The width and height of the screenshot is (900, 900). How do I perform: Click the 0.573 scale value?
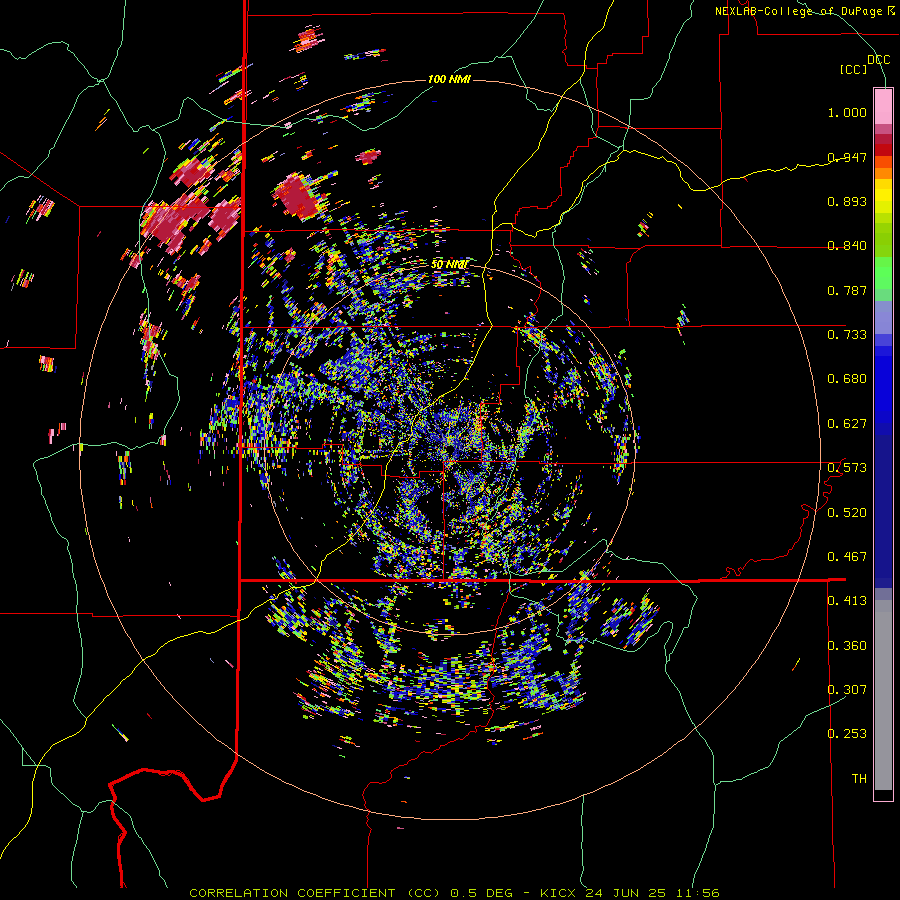[x=847, y=468]
